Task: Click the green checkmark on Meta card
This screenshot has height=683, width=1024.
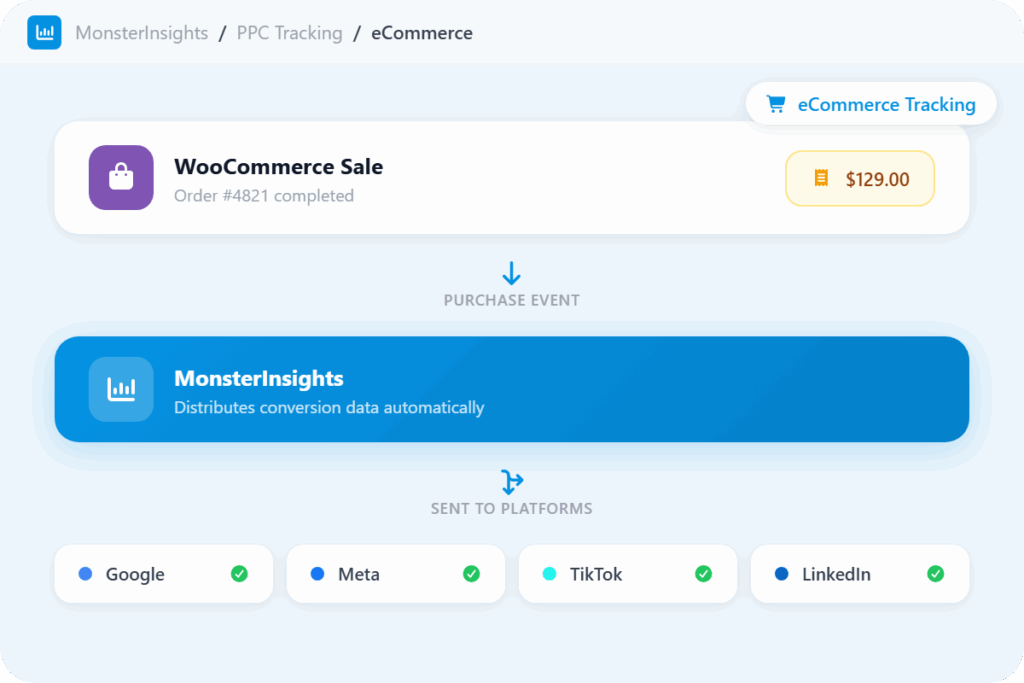Action: click(471, 574)
